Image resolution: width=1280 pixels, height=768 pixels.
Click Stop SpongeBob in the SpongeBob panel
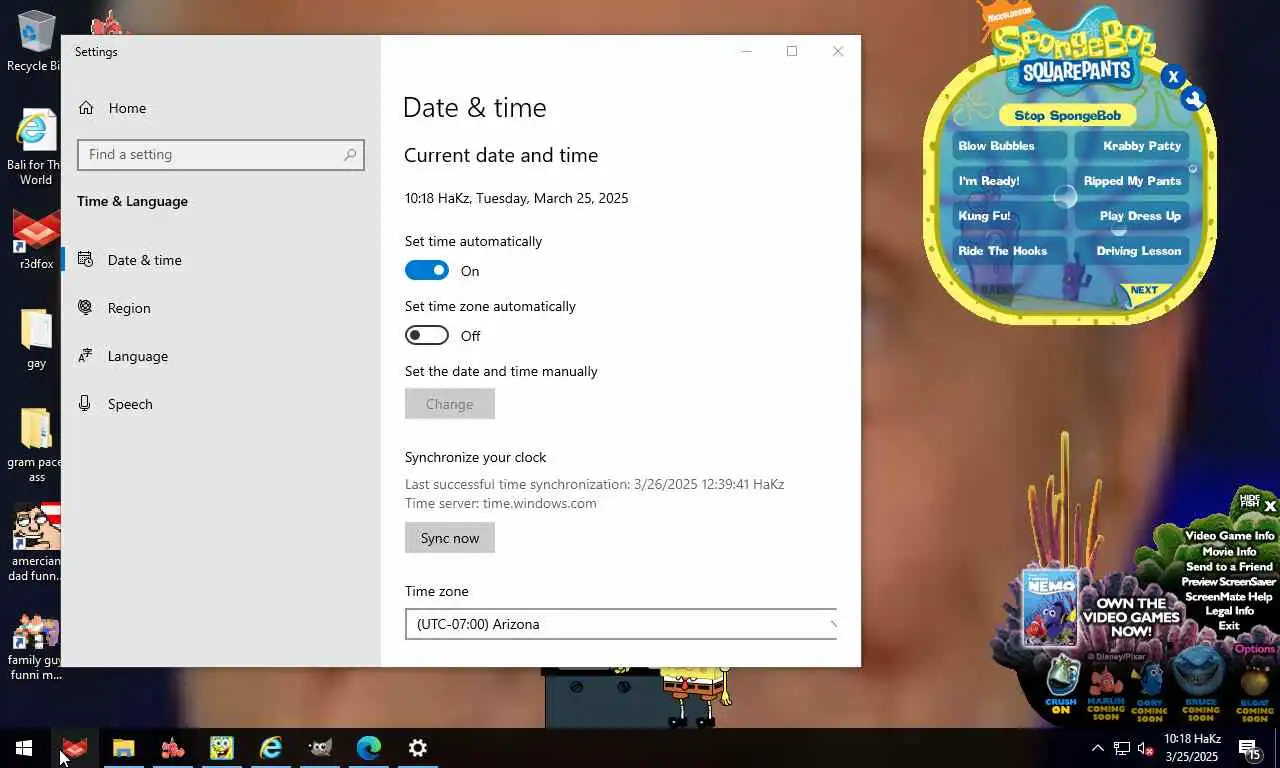1067,115
